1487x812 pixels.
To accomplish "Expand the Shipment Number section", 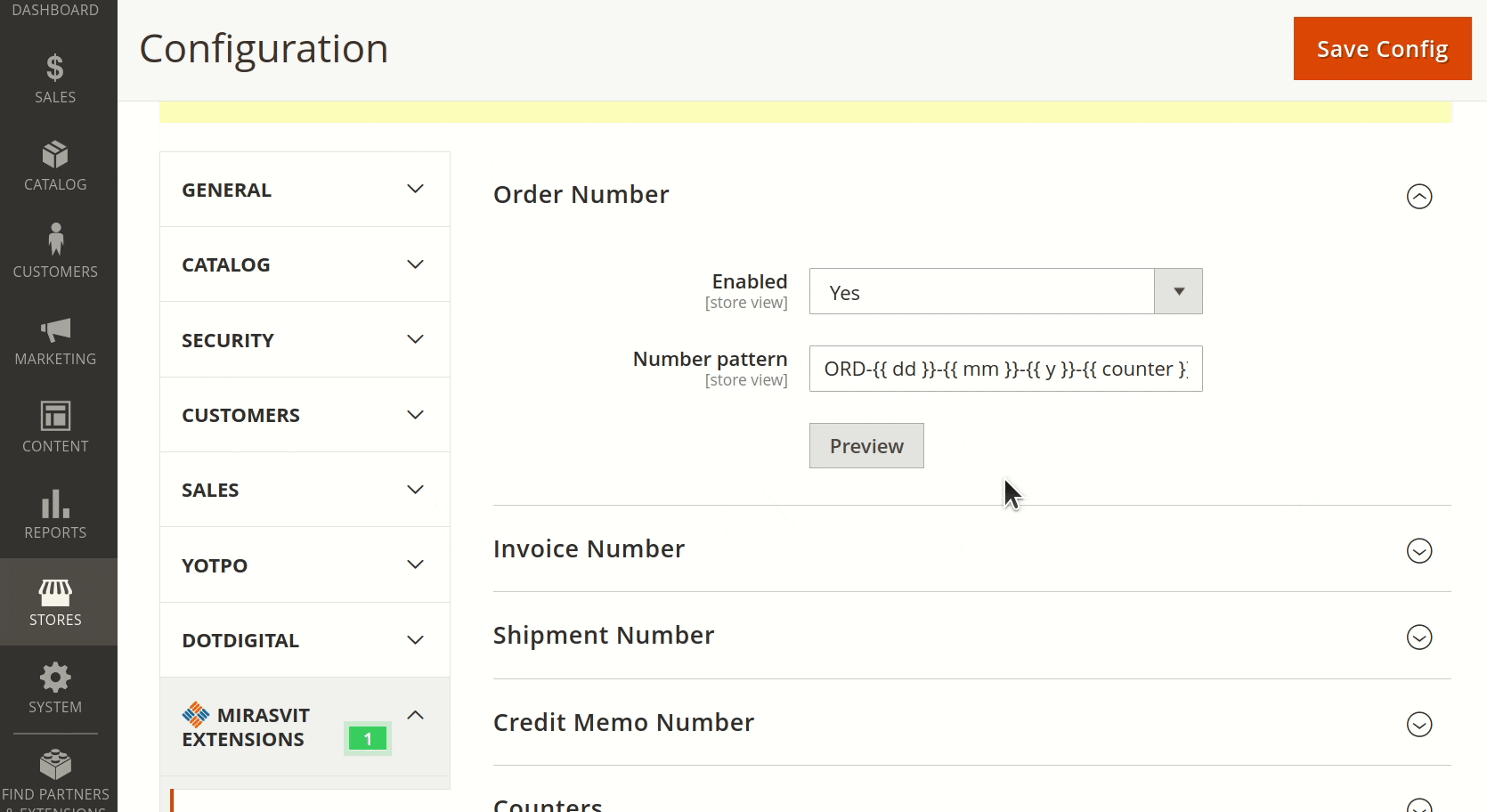I will click(1418, 637).
